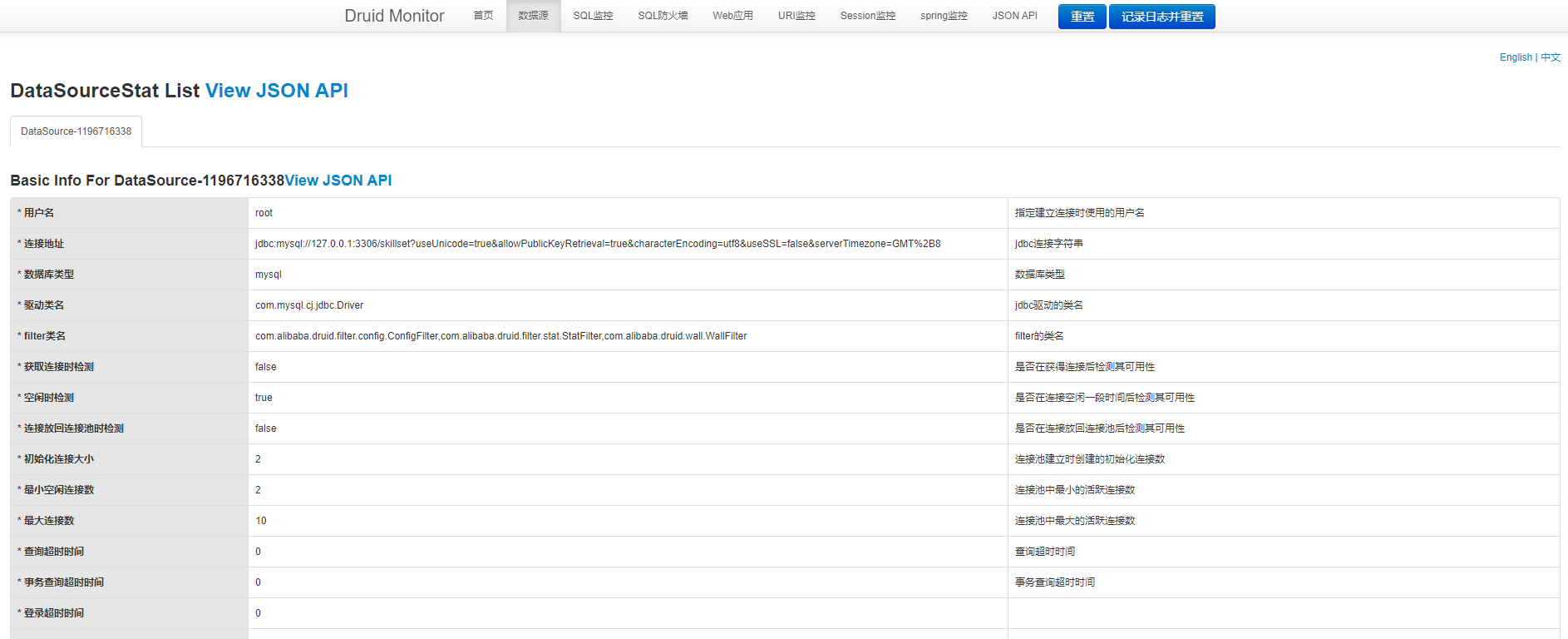Image resolution: width=1568 pixels, height=639 pixels.
Task: Switch language to 中文
Action: tap(1551, 57)
